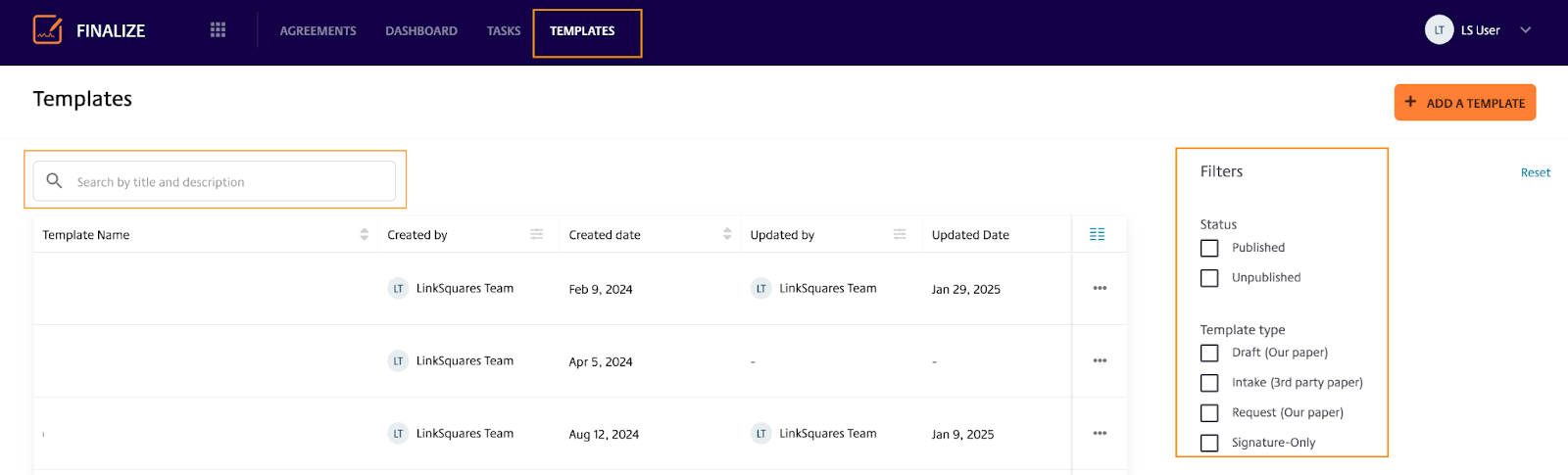Open the more options ellipsis for the Aug 12, 2024 row
The width and height of the screenshot is (1568, 475).
1100,433
